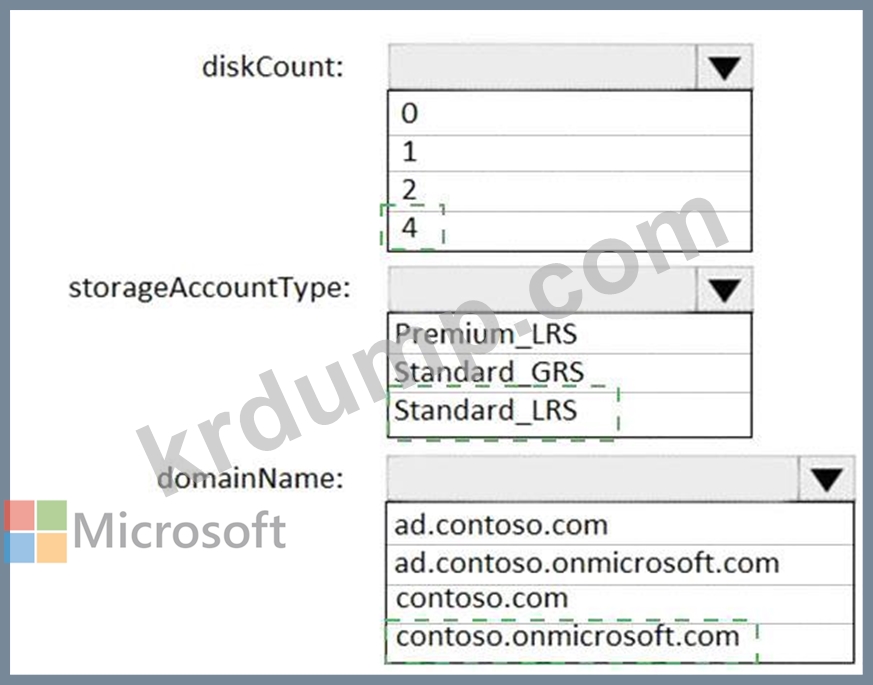Screen dimensions: 873x685
Task: Select 1 in the diskCount list
Action: [570, 153]
